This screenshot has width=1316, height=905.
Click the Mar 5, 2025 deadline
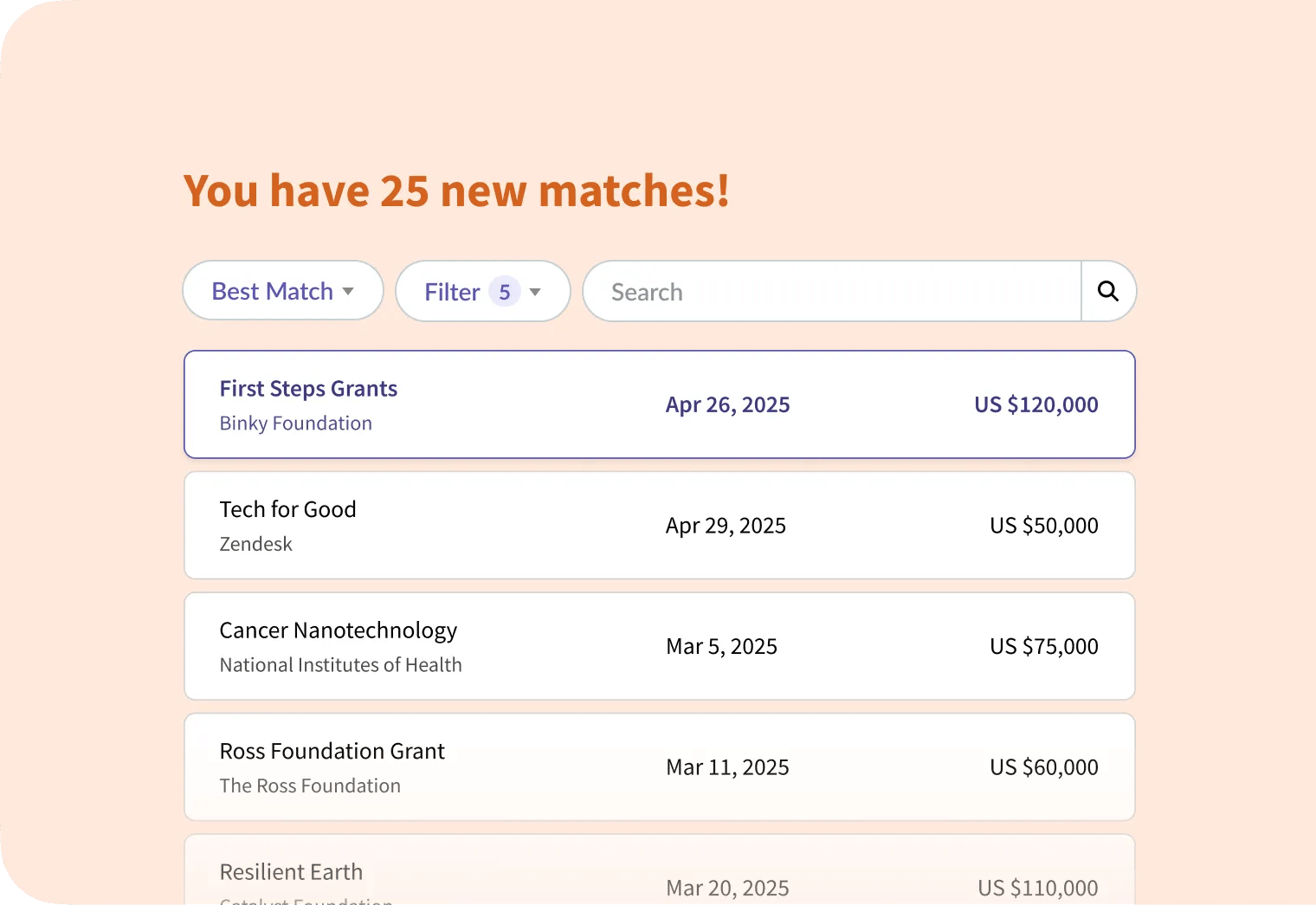(722, 647)
